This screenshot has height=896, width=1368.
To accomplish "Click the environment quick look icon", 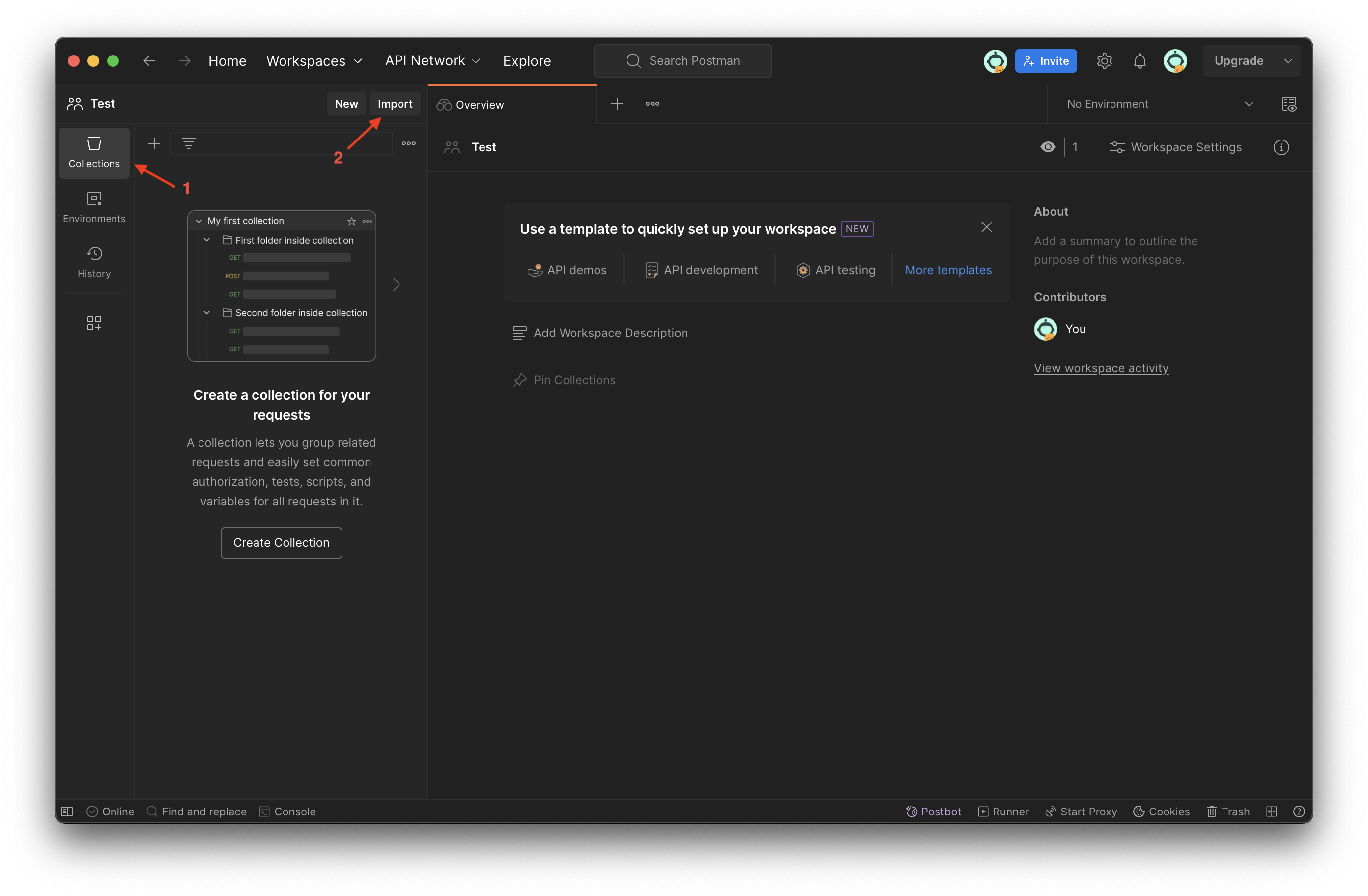I will pos(1289,104).
